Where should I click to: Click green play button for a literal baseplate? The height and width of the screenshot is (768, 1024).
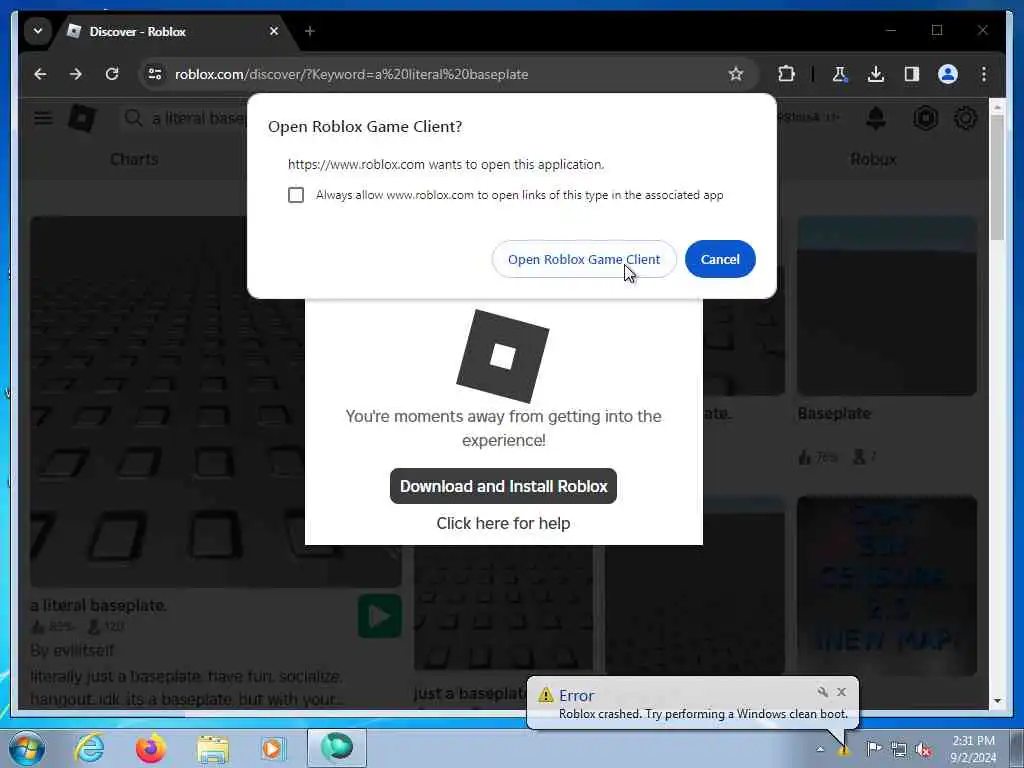click(379, 616)
